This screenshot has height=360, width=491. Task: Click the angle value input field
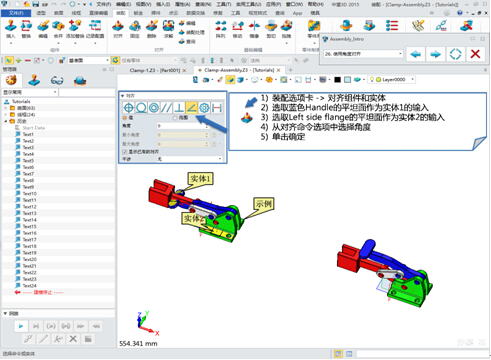tap(183, 126)
